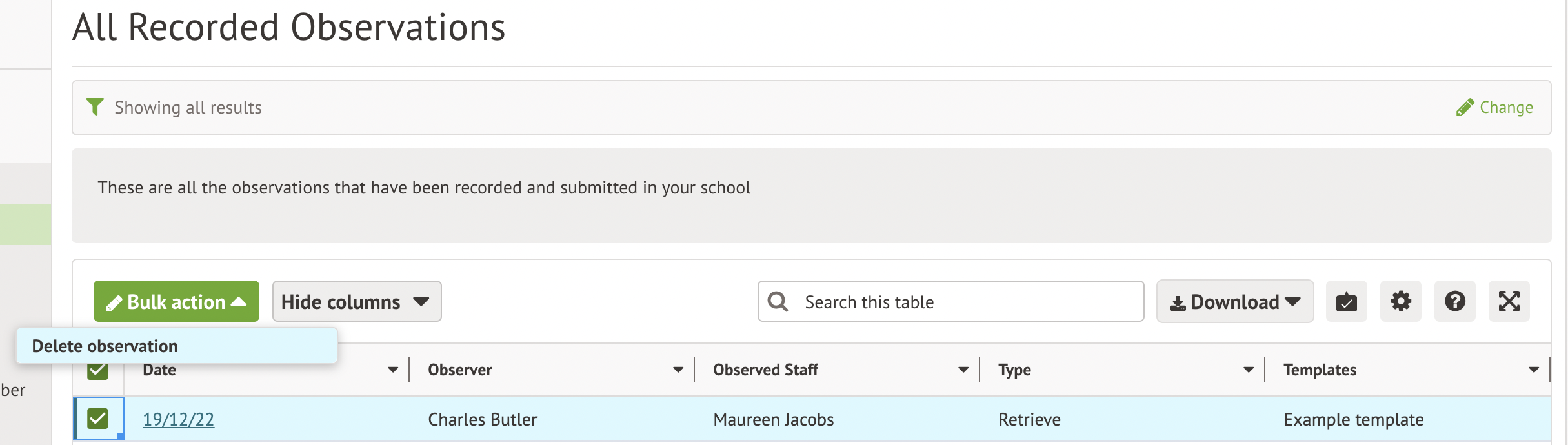Open the Hide columns dropdown
Viewport: 1568px width, 445px height.
coord(356,302)
